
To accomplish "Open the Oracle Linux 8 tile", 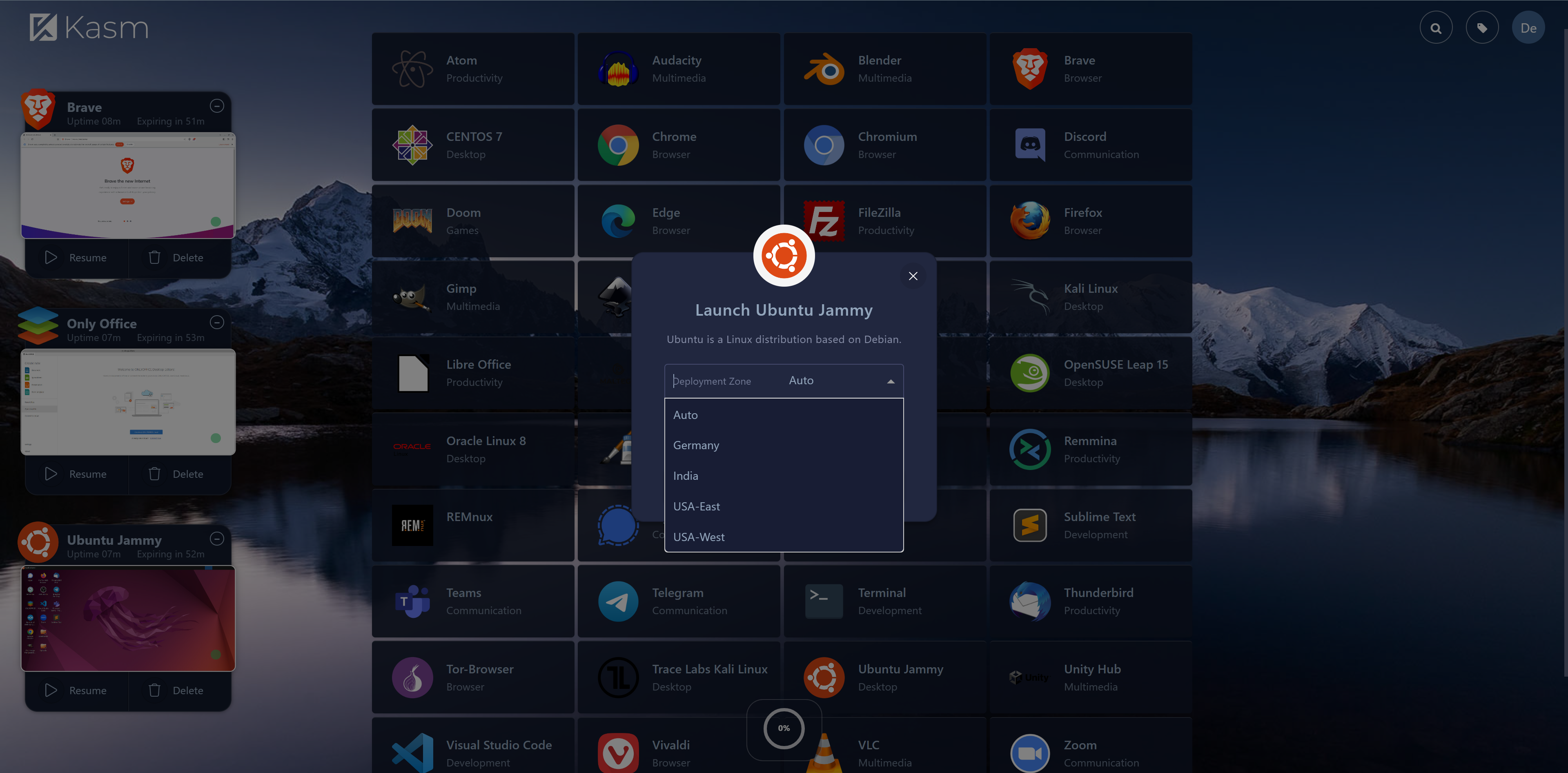I will pos(473,449).
